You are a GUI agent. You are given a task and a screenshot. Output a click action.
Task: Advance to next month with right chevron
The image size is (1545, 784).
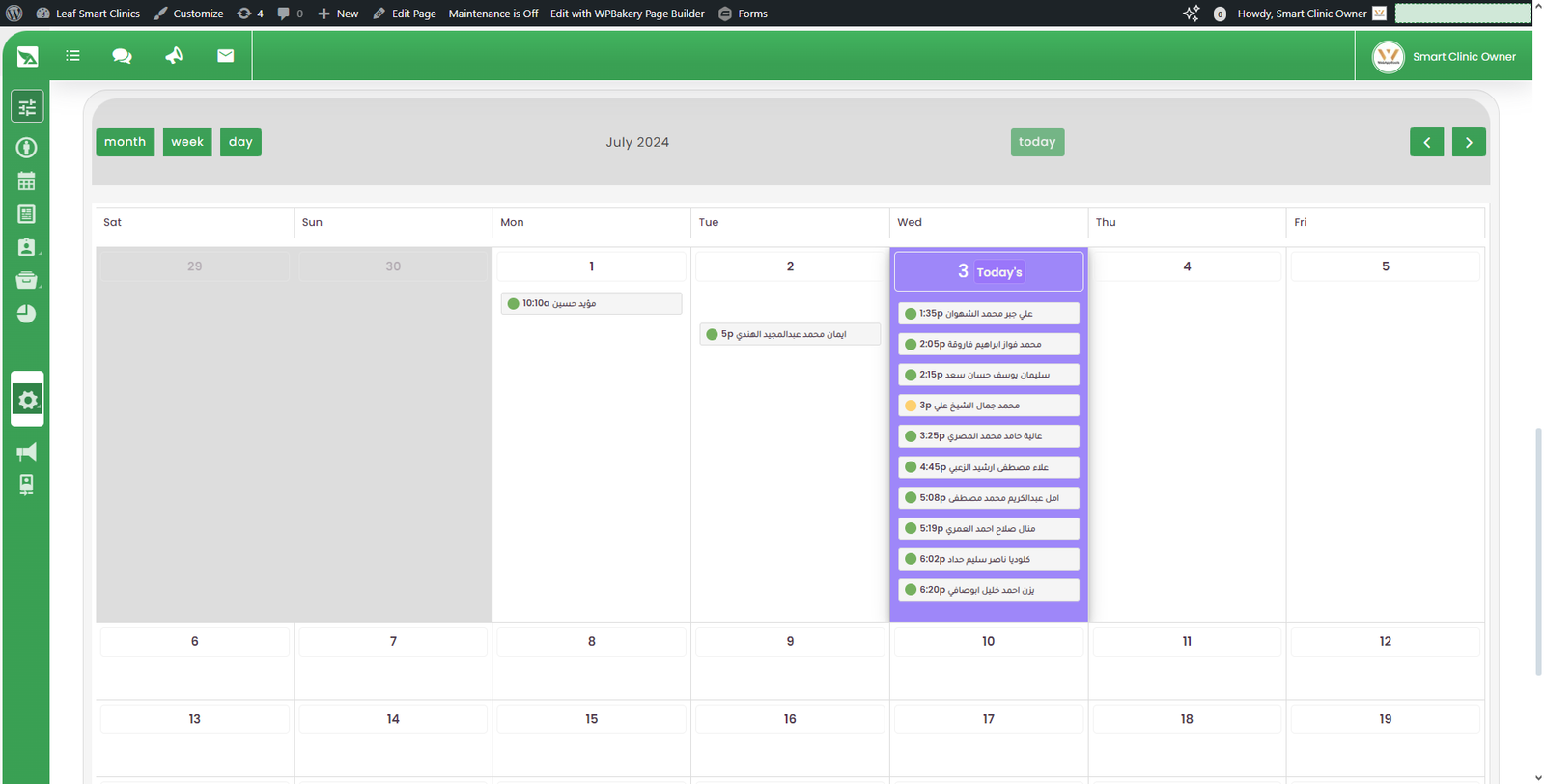pos(1469,142)
